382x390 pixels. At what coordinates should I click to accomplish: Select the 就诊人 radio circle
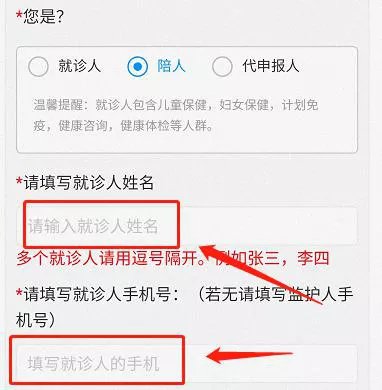pos(38,66)
